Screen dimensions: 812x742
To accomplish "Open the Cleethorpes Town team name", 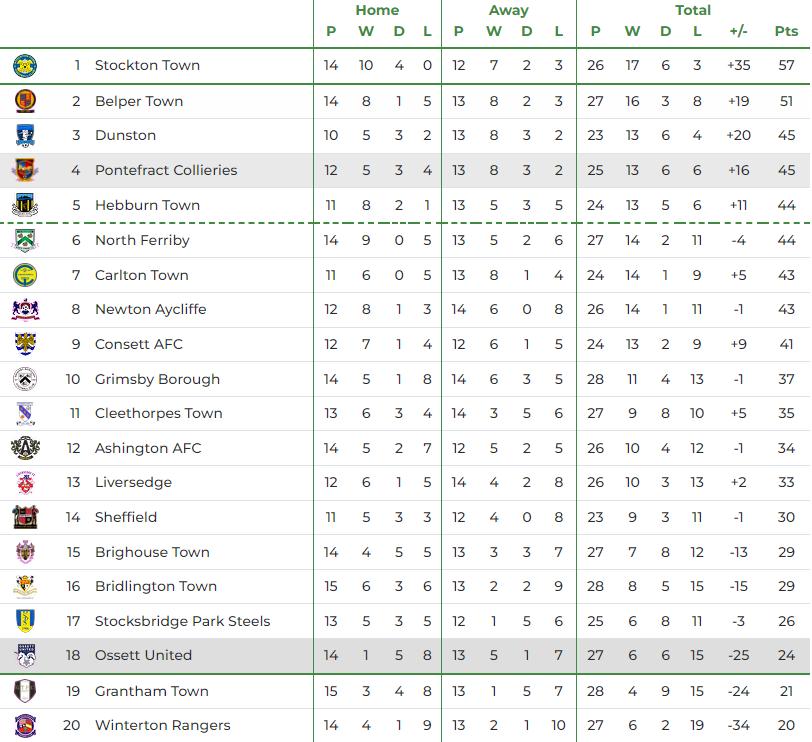I will (x=158, y=413).
